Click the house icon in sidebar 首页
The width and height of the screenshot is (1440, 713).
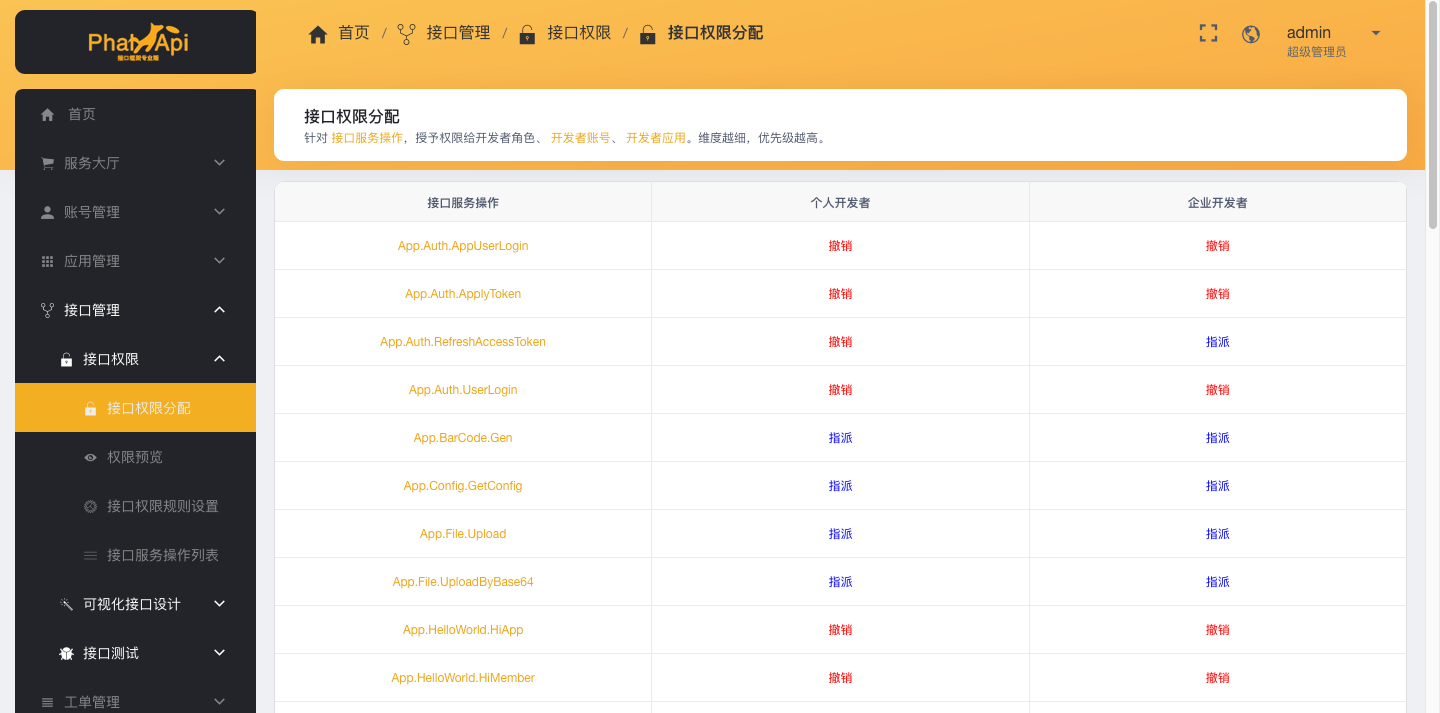(47, 115)
